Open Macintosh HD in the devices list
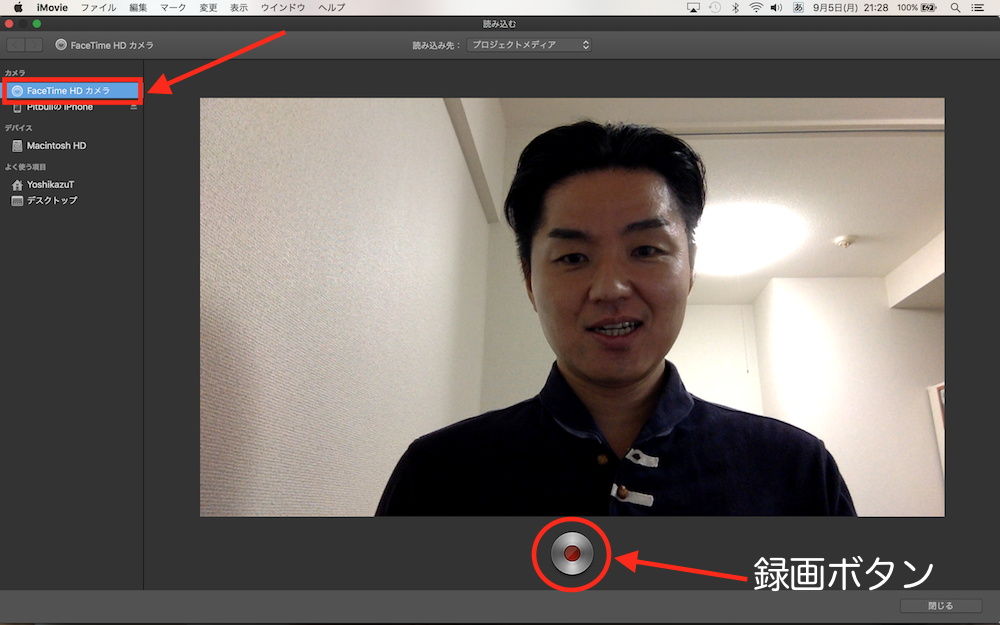 click(x=56, y=146)
